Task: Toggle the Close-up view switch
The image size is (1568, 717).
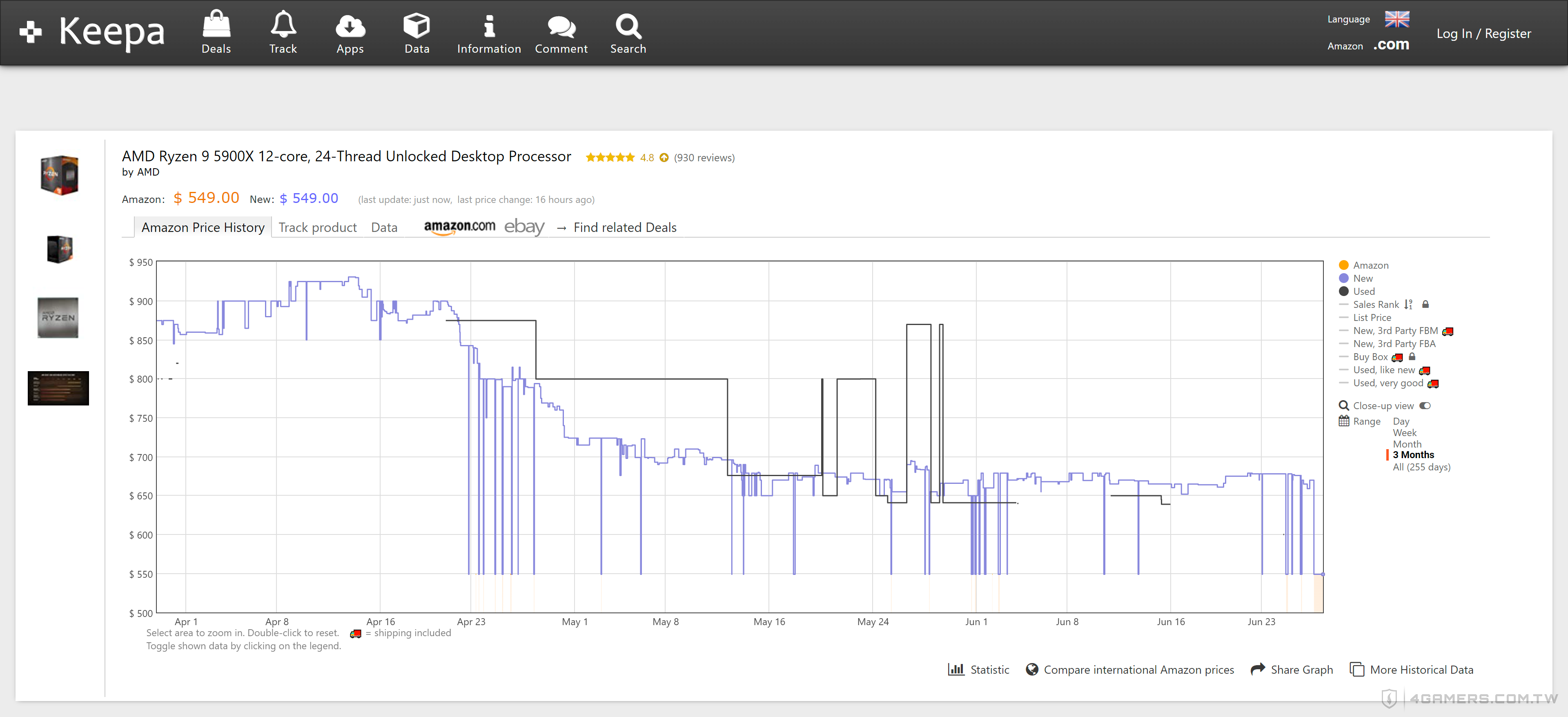Action: click(1425, 405)
